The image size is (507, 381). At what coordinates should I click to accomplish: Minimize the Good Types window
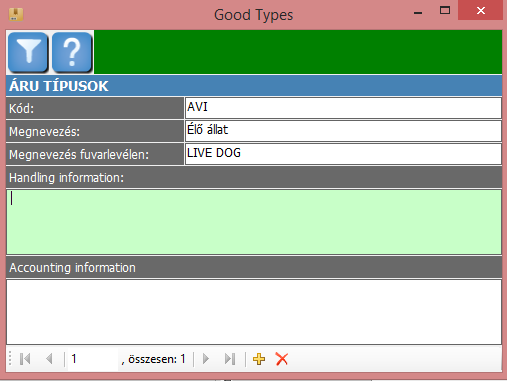click(x=418, y=12)
